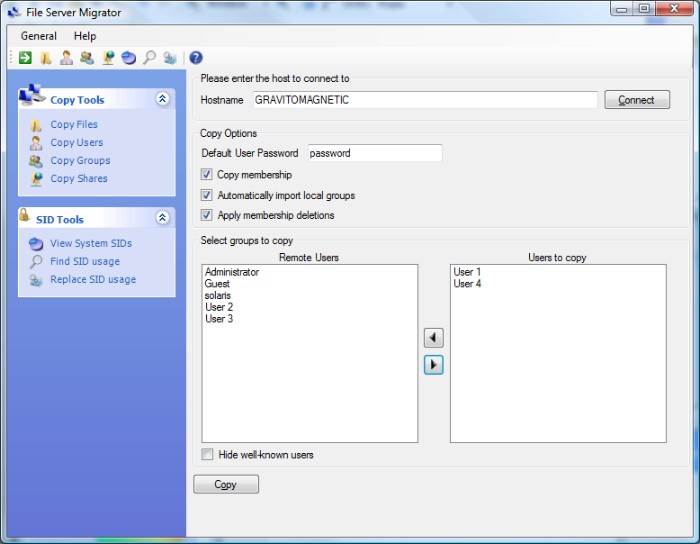Click the left arrow to remove user
The height and width of the screenshot is (544, 700).
pyautogui.click(x=433, y=338)
